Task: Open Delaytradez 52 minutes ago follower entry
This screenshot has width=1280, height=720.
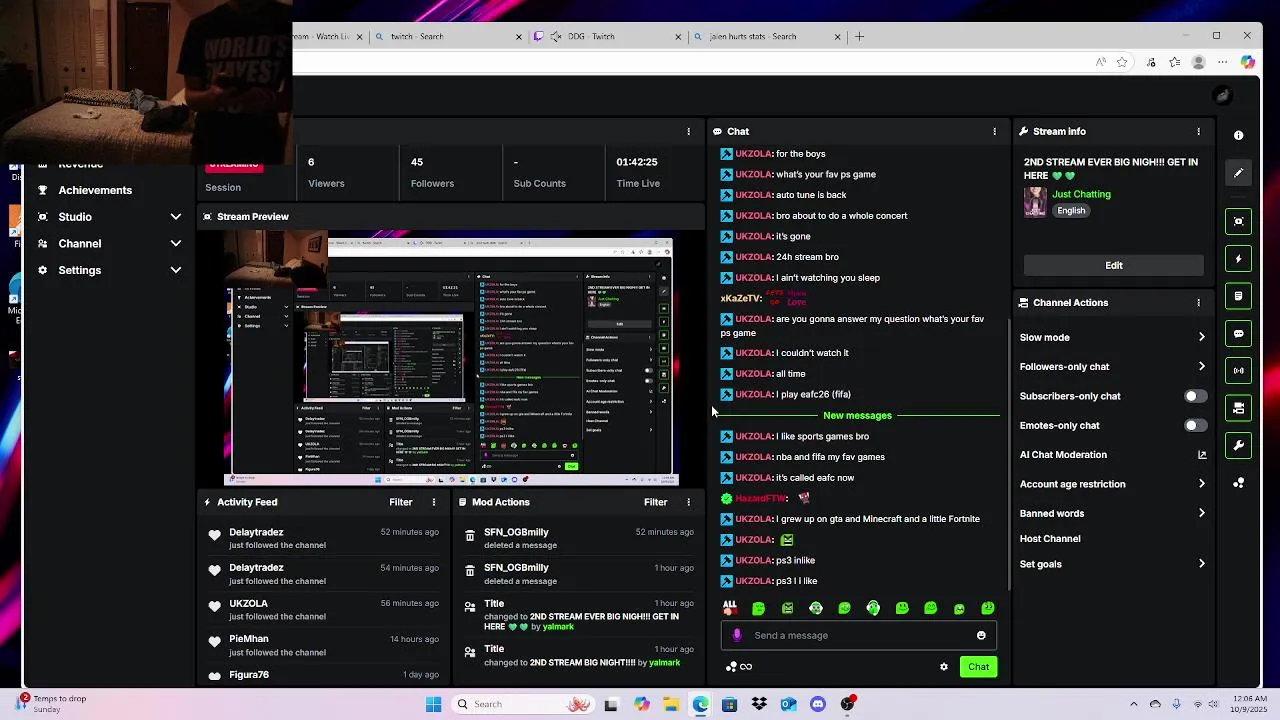Action: click(x=324, y=539)
